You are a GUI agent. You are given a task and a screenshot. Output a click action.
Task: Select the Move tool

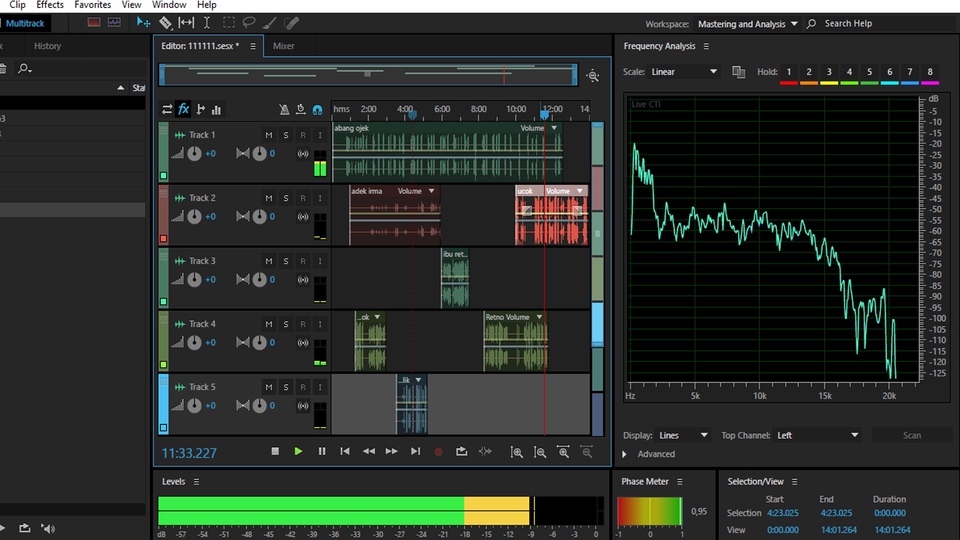point(144,22)
